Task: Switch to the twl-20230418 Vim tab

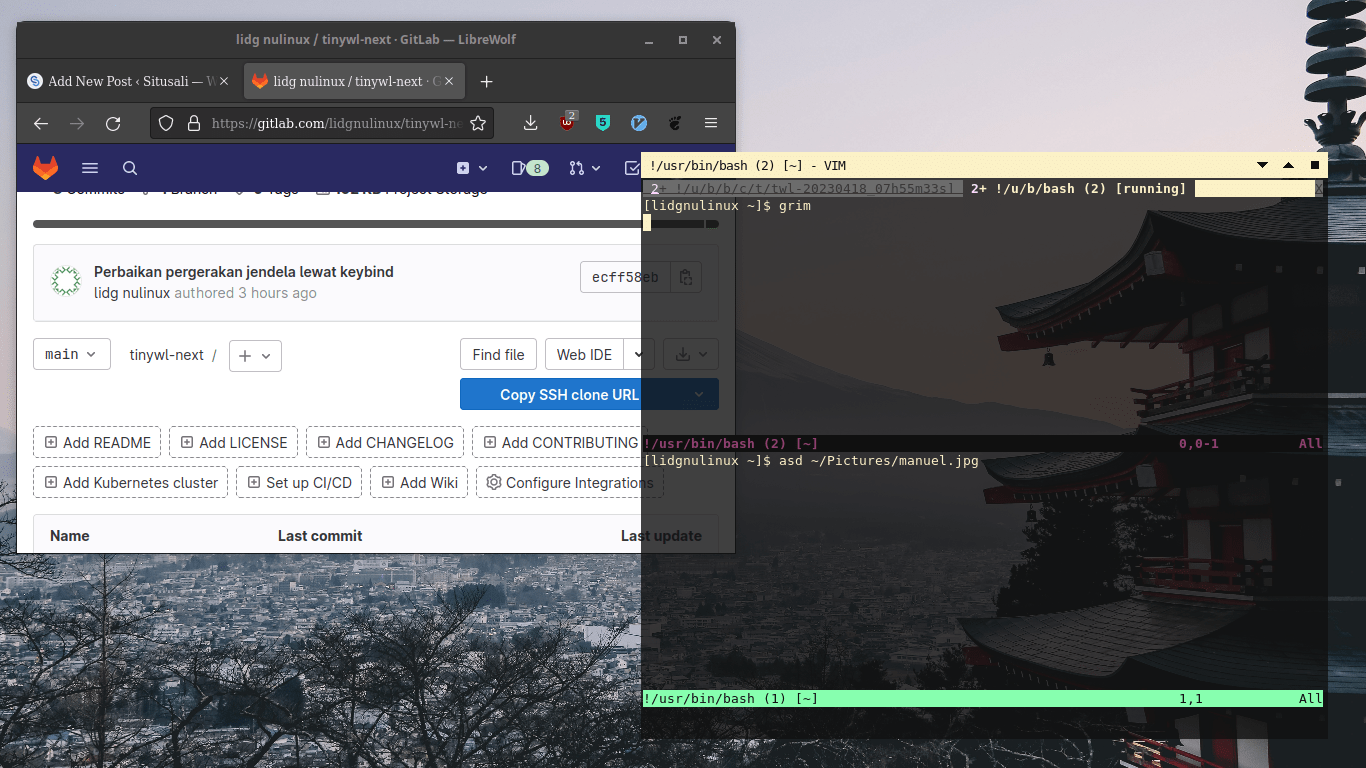Action: pyautogui.click(x=803, y=188)
